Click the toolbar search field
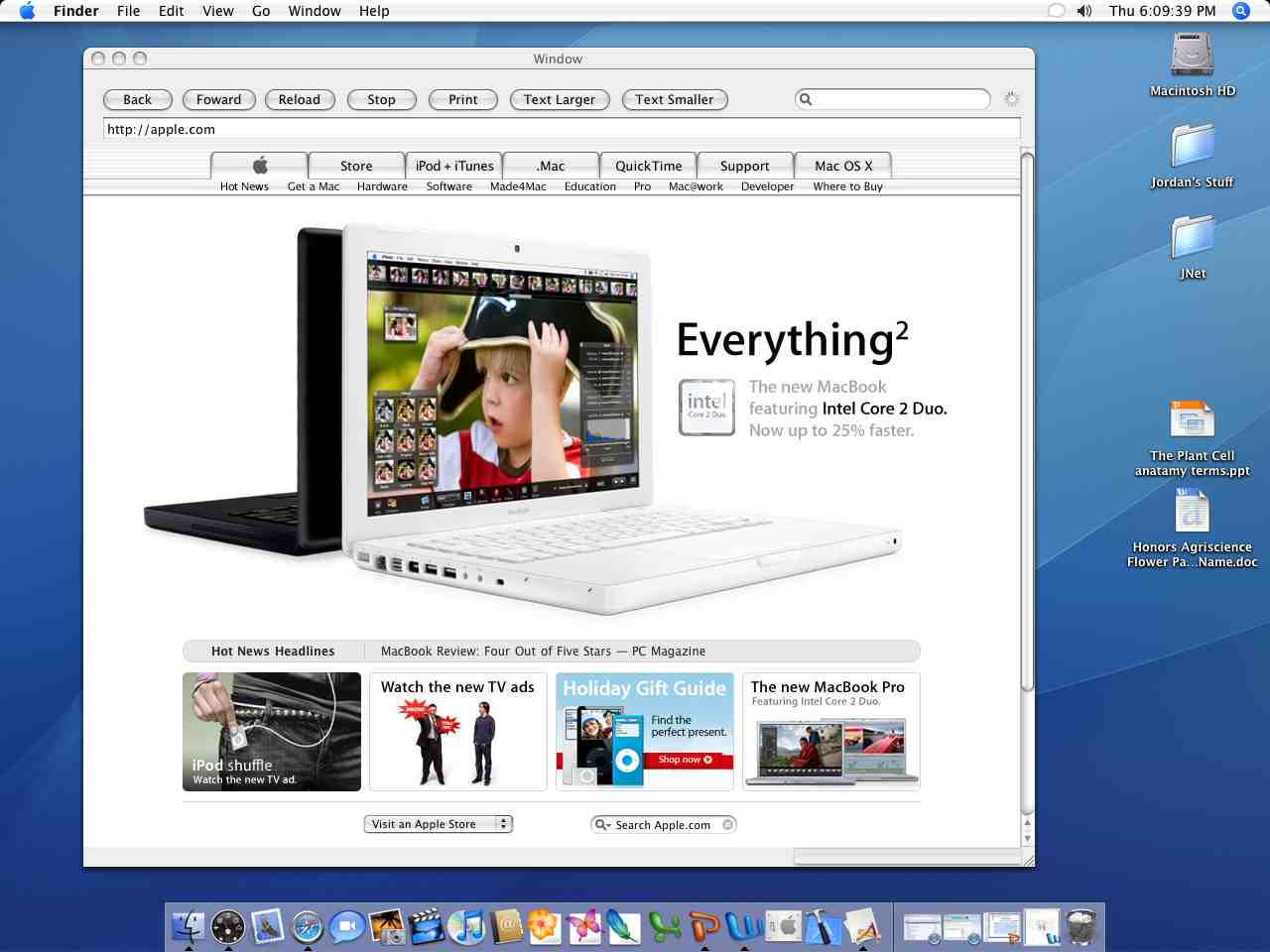This screenshot has height=952, width=1270. pos(892,99)
